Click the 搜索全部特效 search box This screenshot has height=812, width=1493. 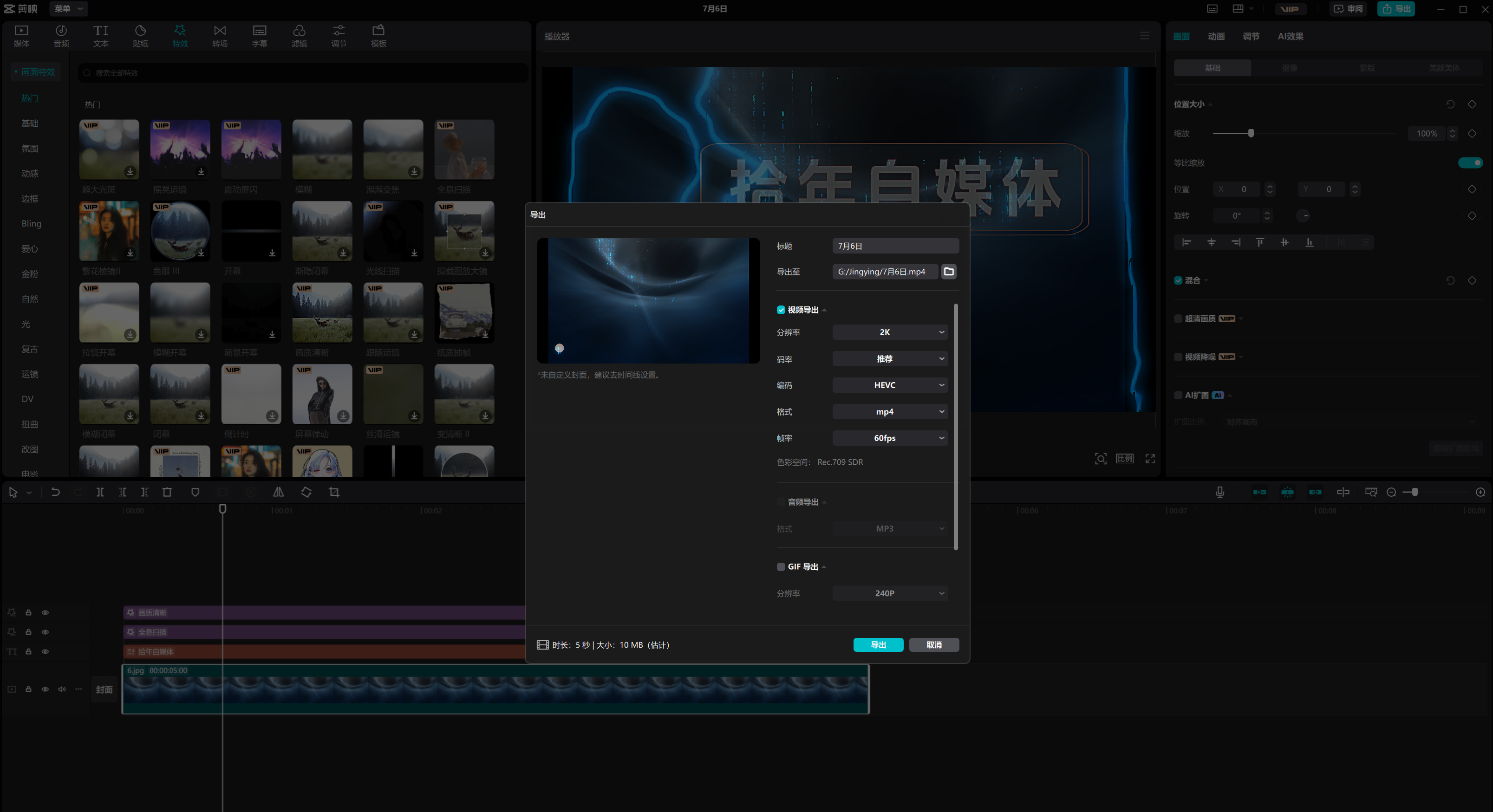click(303, 72)
